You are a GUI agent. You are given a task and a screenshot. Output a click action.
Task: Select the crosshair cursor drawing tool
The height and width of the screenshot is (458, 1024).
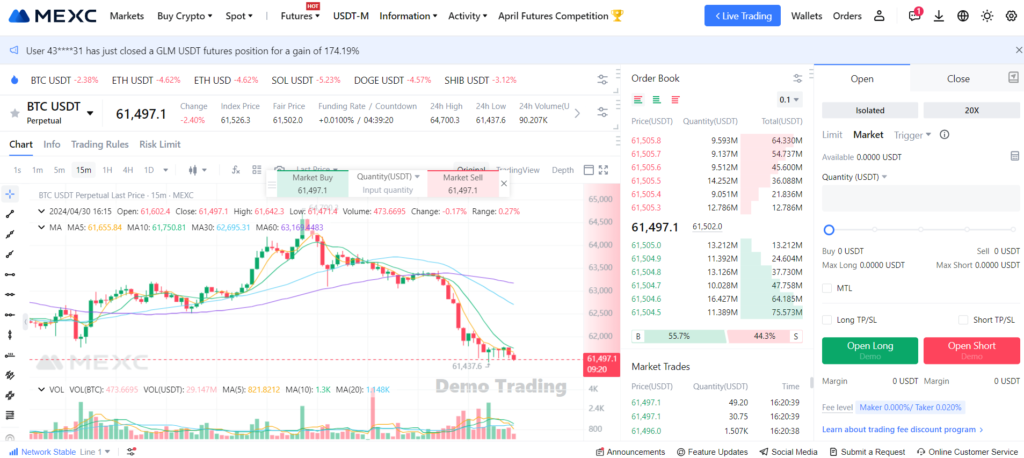[x=10, y=194]
